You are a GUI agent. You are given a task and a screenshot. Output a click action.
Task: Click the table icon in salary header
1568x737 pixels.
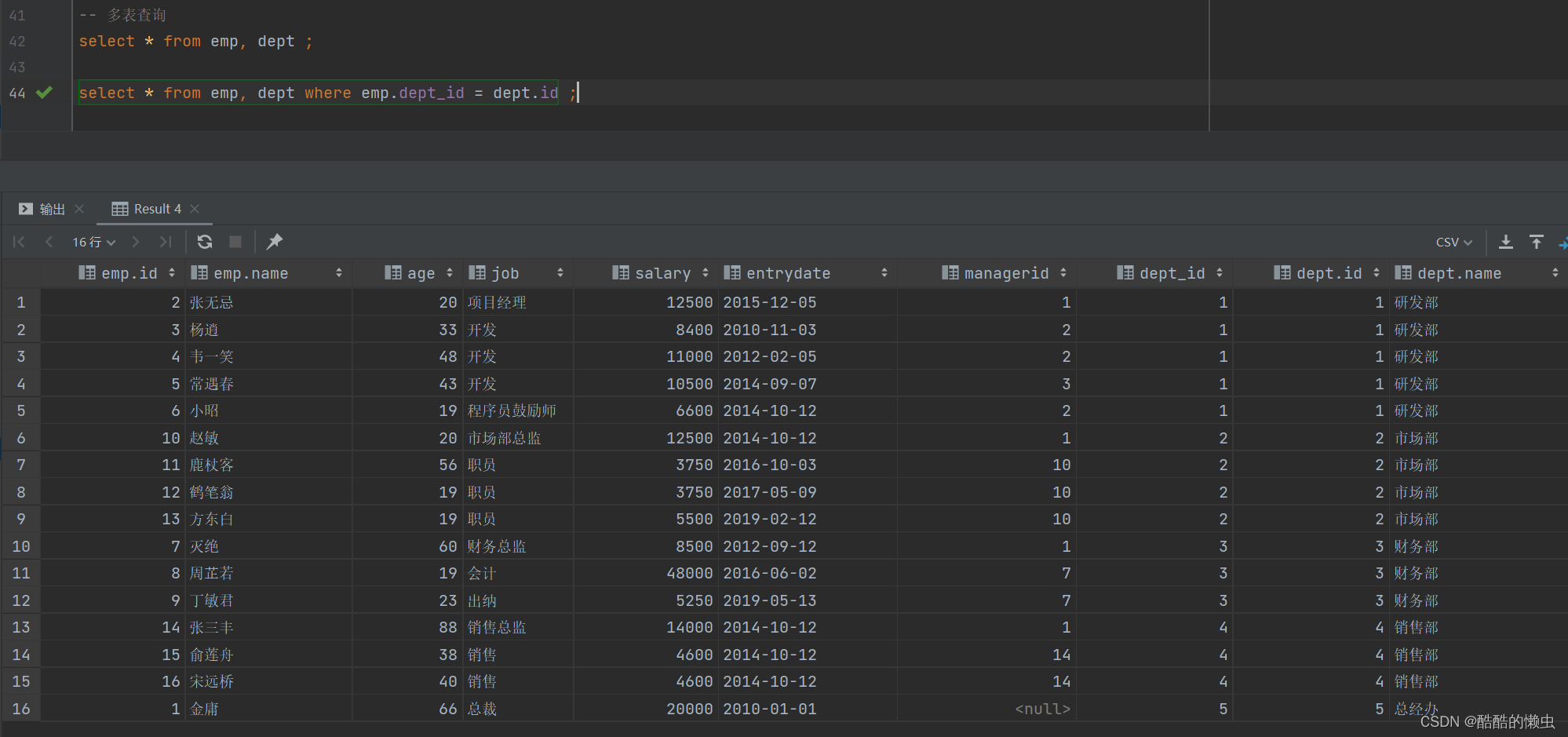point(621,272)
